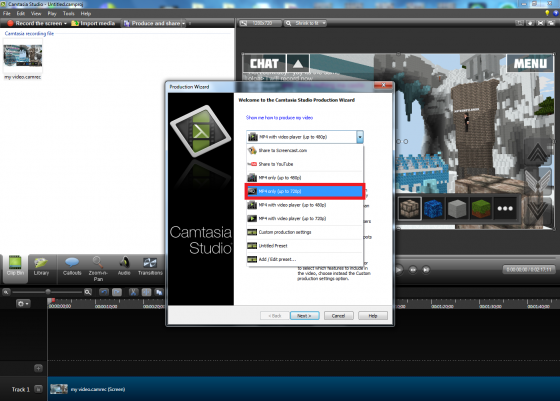560x401 pixels.
Task: Open the Callouts tab
Action: [72, 266]
